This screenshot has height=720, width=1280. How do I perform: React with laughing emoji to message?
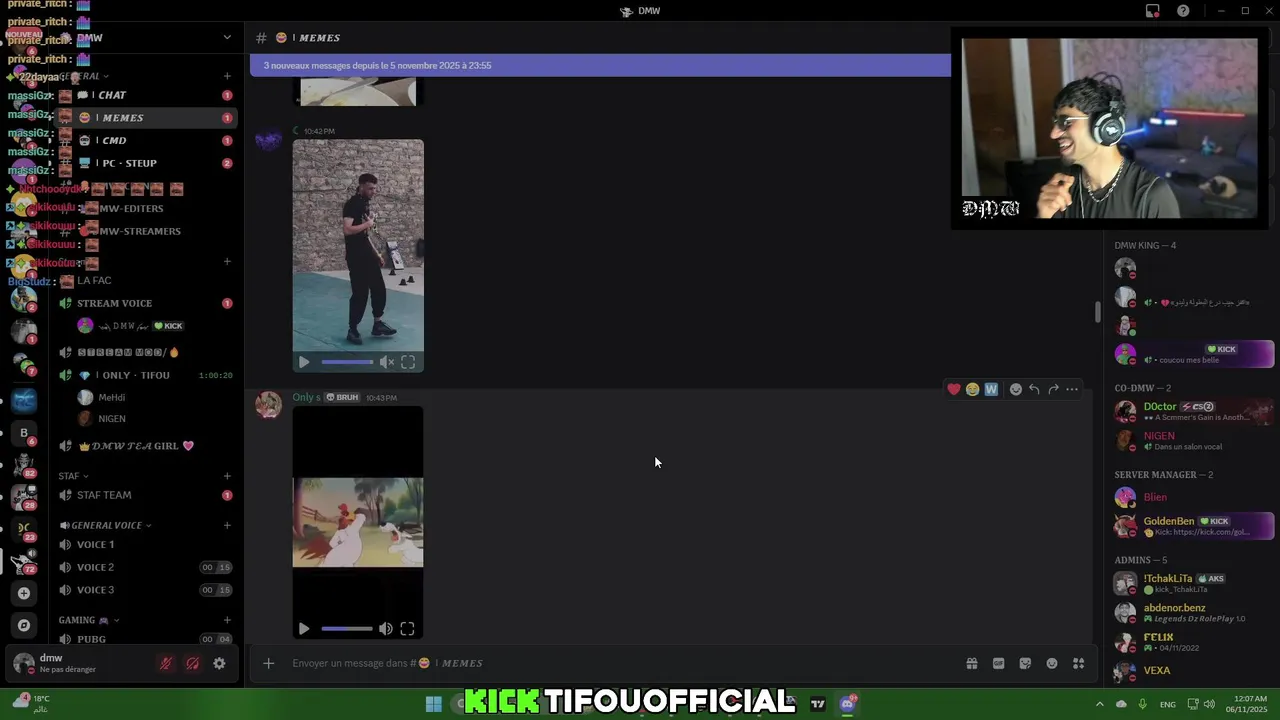coord(972,389)
